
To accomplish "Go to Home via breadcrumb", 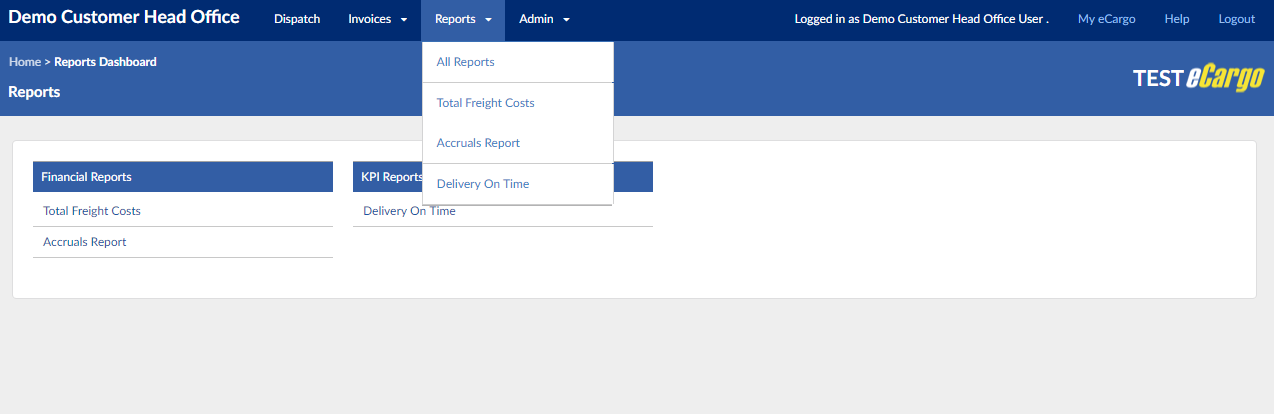I will pos(25,62).
